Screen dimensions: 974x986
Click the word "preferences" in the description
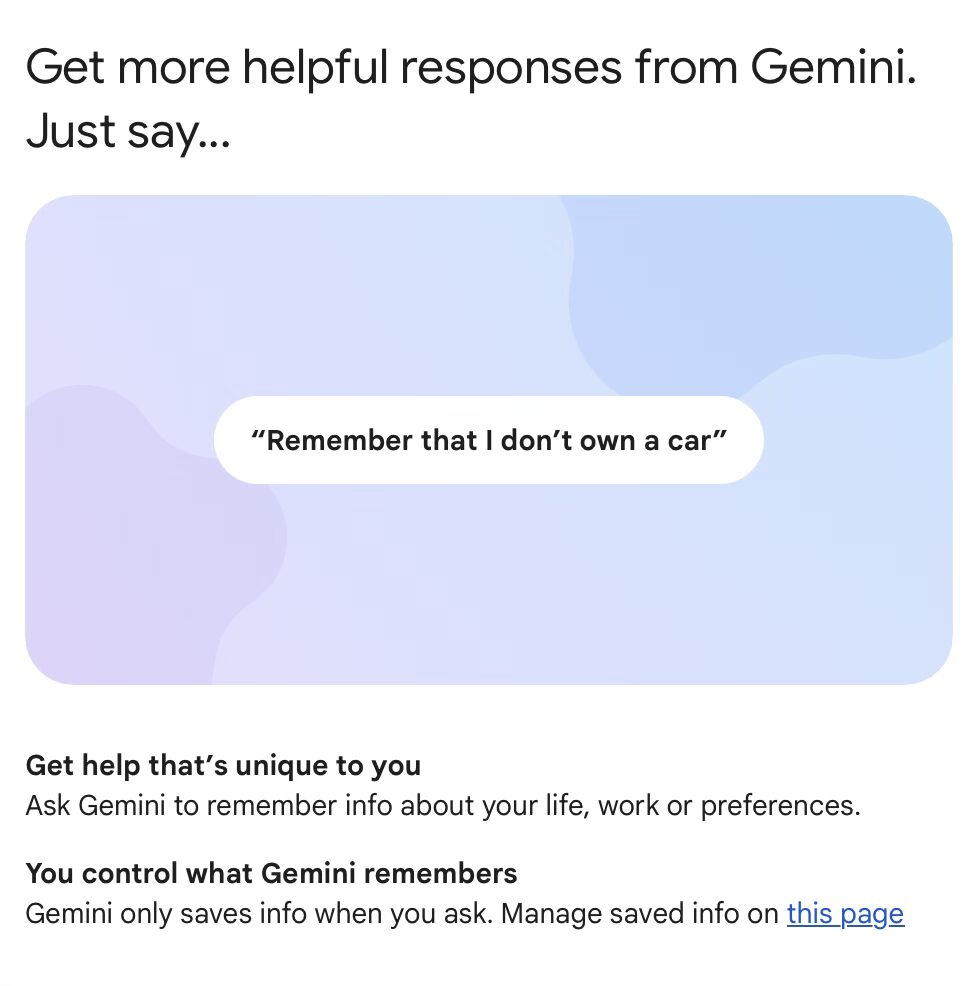pos(780,807)
